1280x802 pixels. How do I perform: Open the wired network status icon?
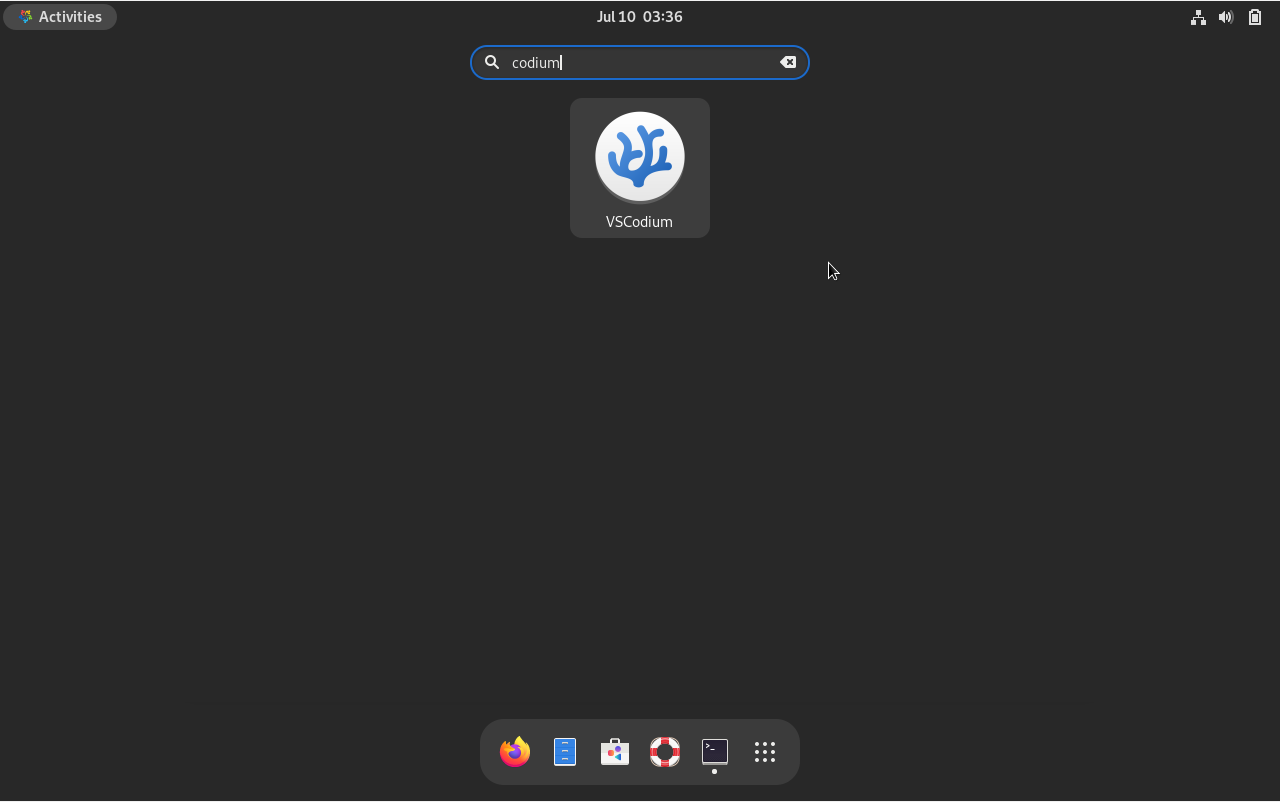click(1198, 17)
